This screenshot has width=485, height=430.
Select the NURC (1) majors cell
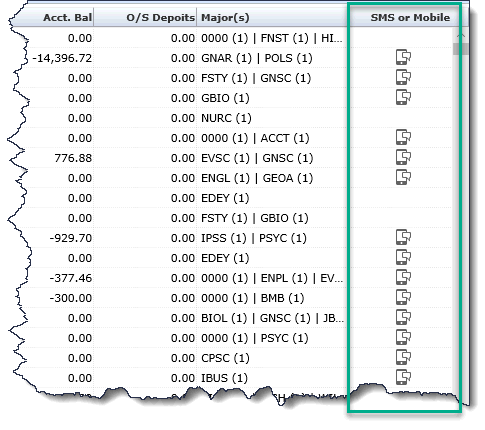(226, 118)
